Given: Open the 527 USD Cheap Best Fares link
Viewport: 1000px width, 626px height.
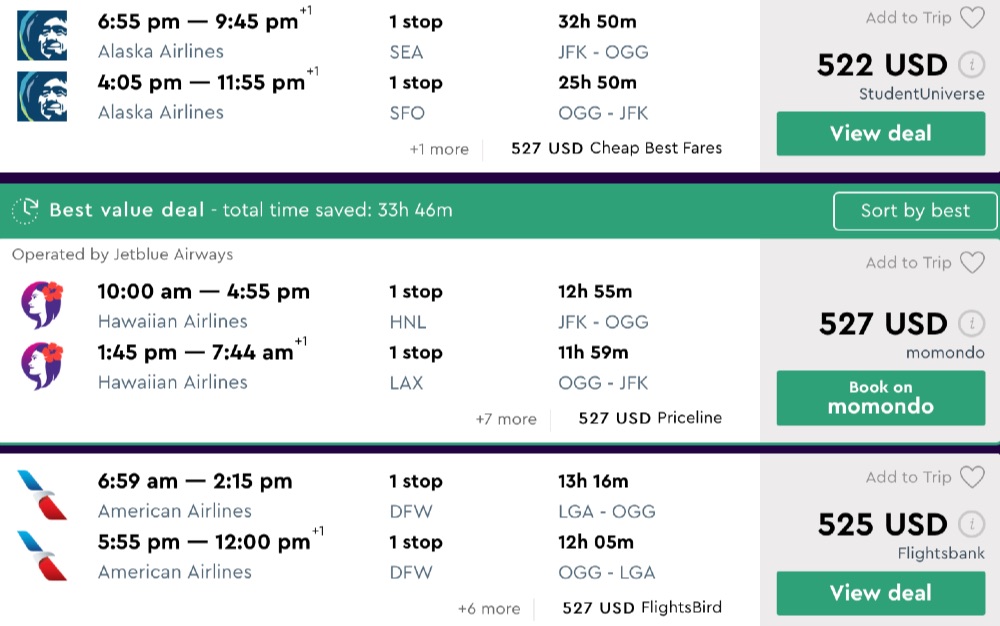Looking at the screenshot, I should click(616, 148).
